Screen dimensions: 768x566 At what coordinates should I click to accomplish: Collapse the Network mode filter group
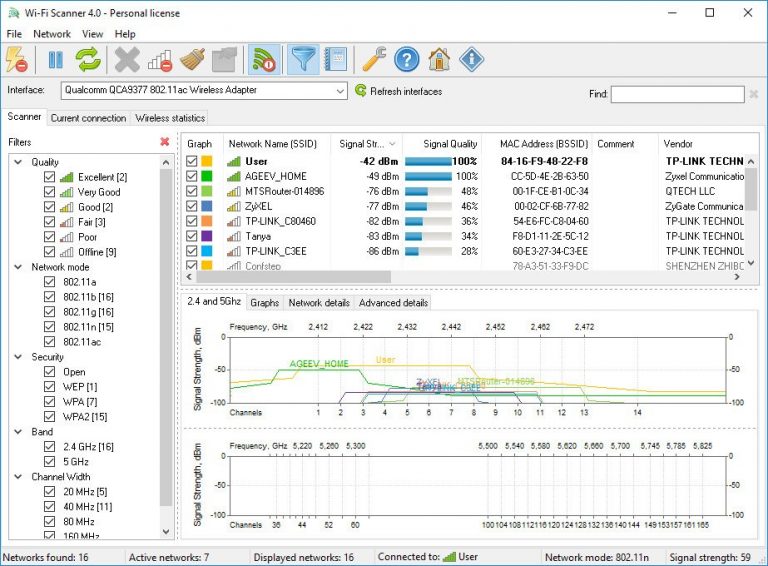[19, 267]
